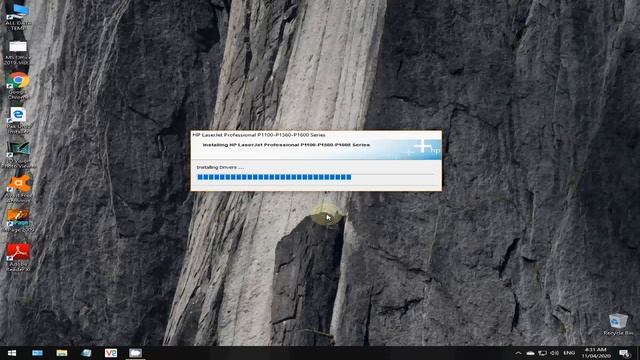
Task: Click the HP LaserJet Professional installer title bar
Action: [x=316, y=135]
